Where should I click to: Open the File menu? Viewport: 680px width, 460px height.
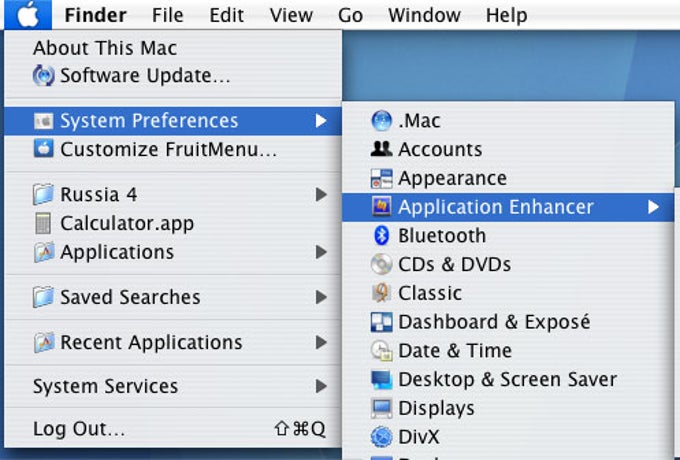pyautogui.click(x=167, y=15)
